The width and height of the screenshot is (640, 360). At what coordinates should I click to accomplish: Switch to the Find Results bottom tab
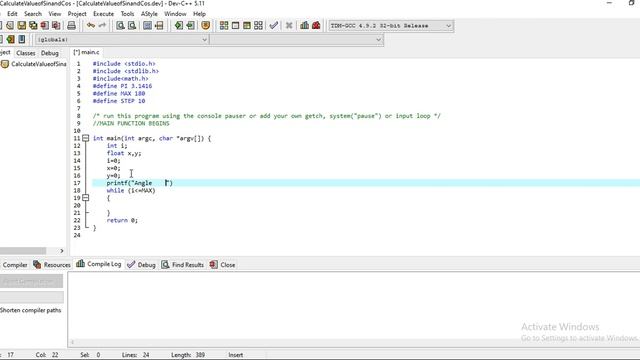pos(182,265)
